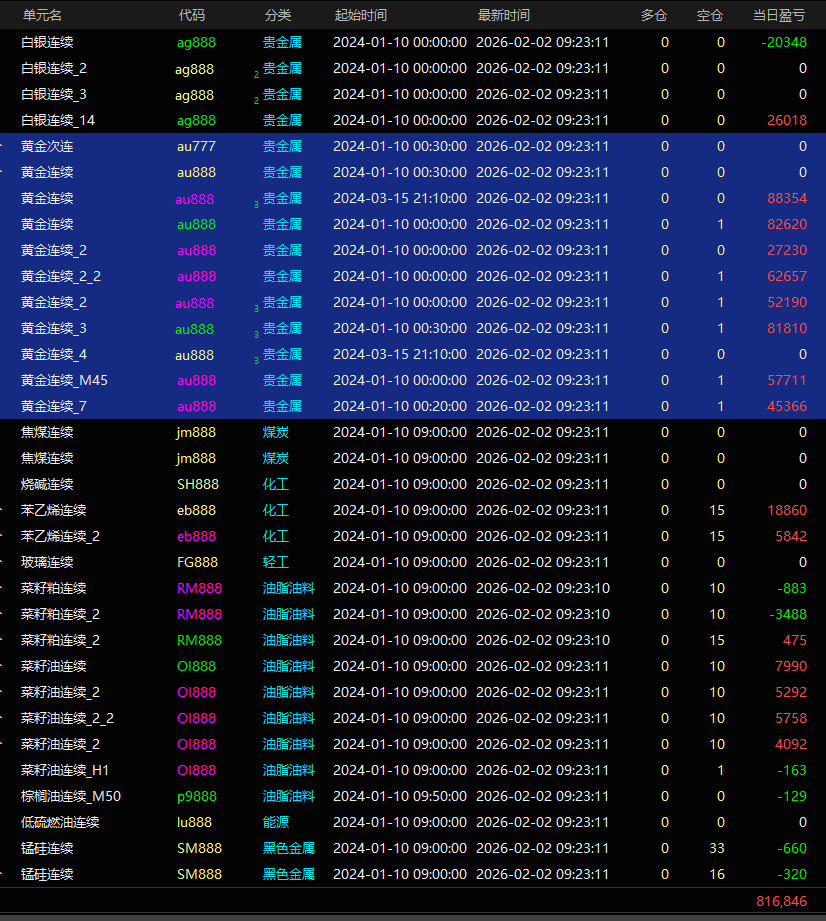Select the 菜籽油连续_H1 unit name
Viewport: 826px width, 921px height.
tap(65, 770)
